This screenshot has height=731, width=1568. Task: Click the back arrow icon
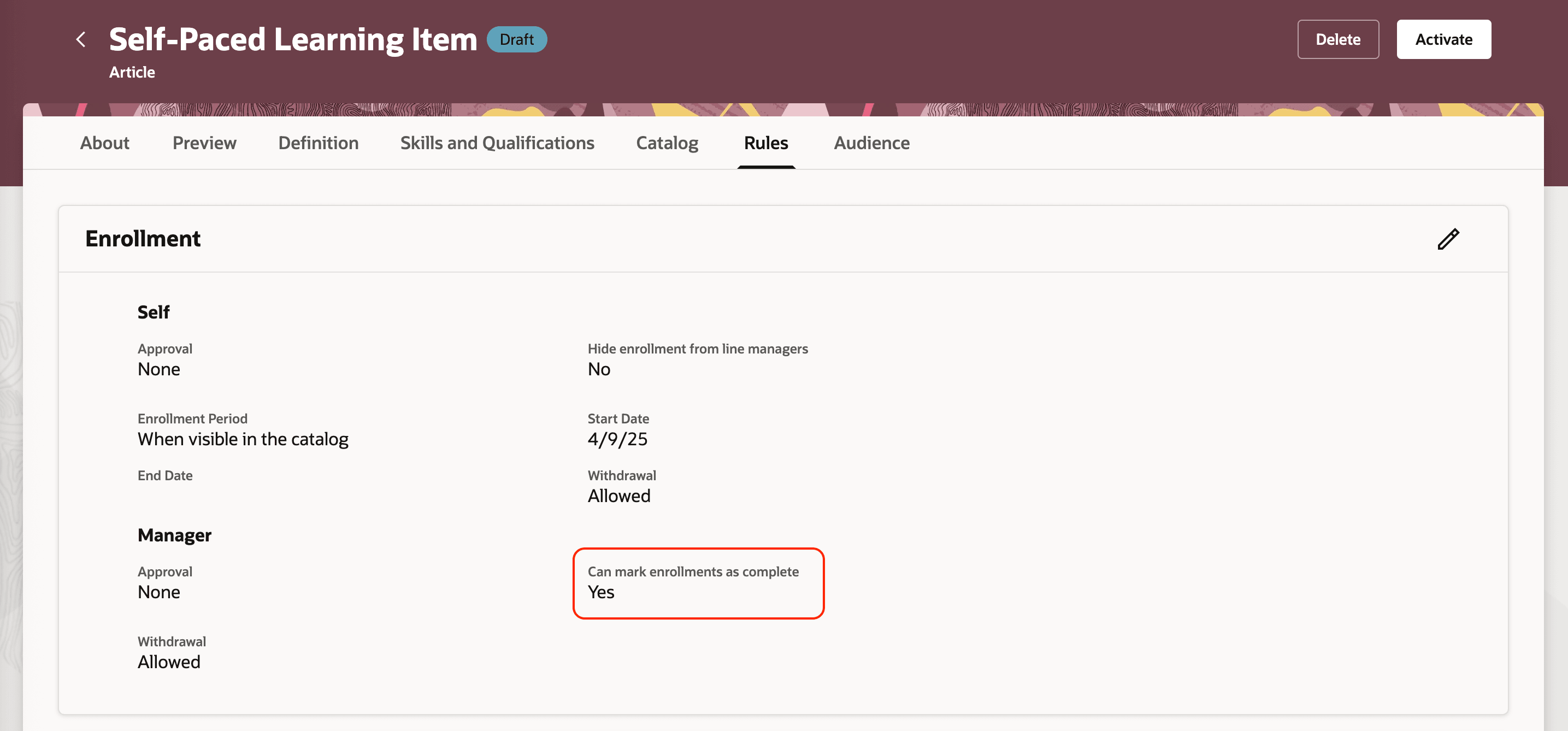[81, 39]
